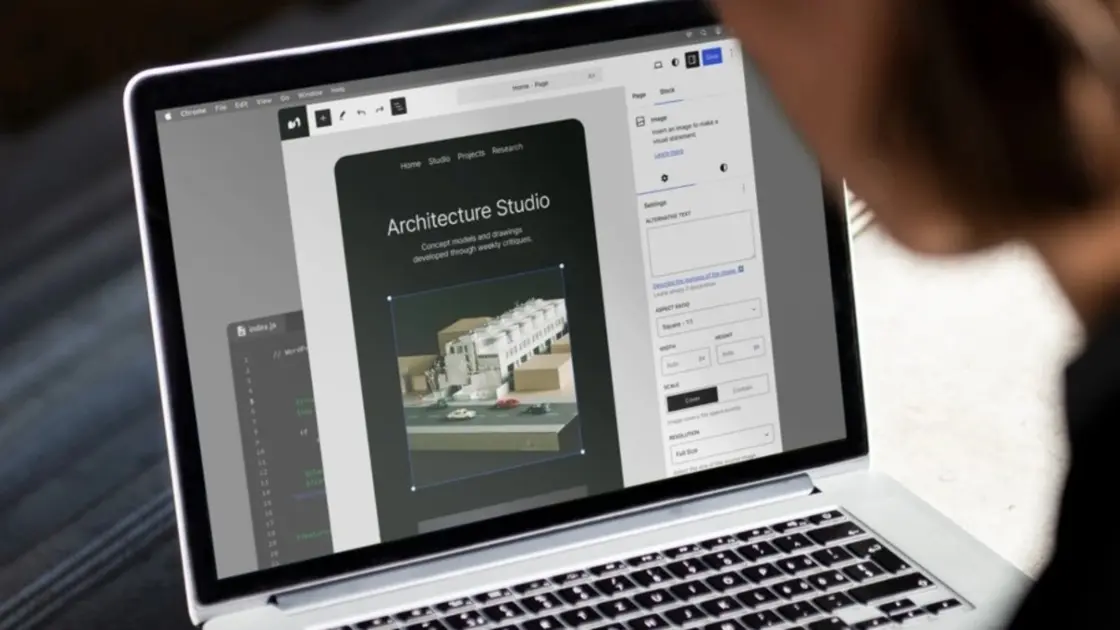
Task: Open the gear Settings tab in sidebar
Action: coord(664,178)
